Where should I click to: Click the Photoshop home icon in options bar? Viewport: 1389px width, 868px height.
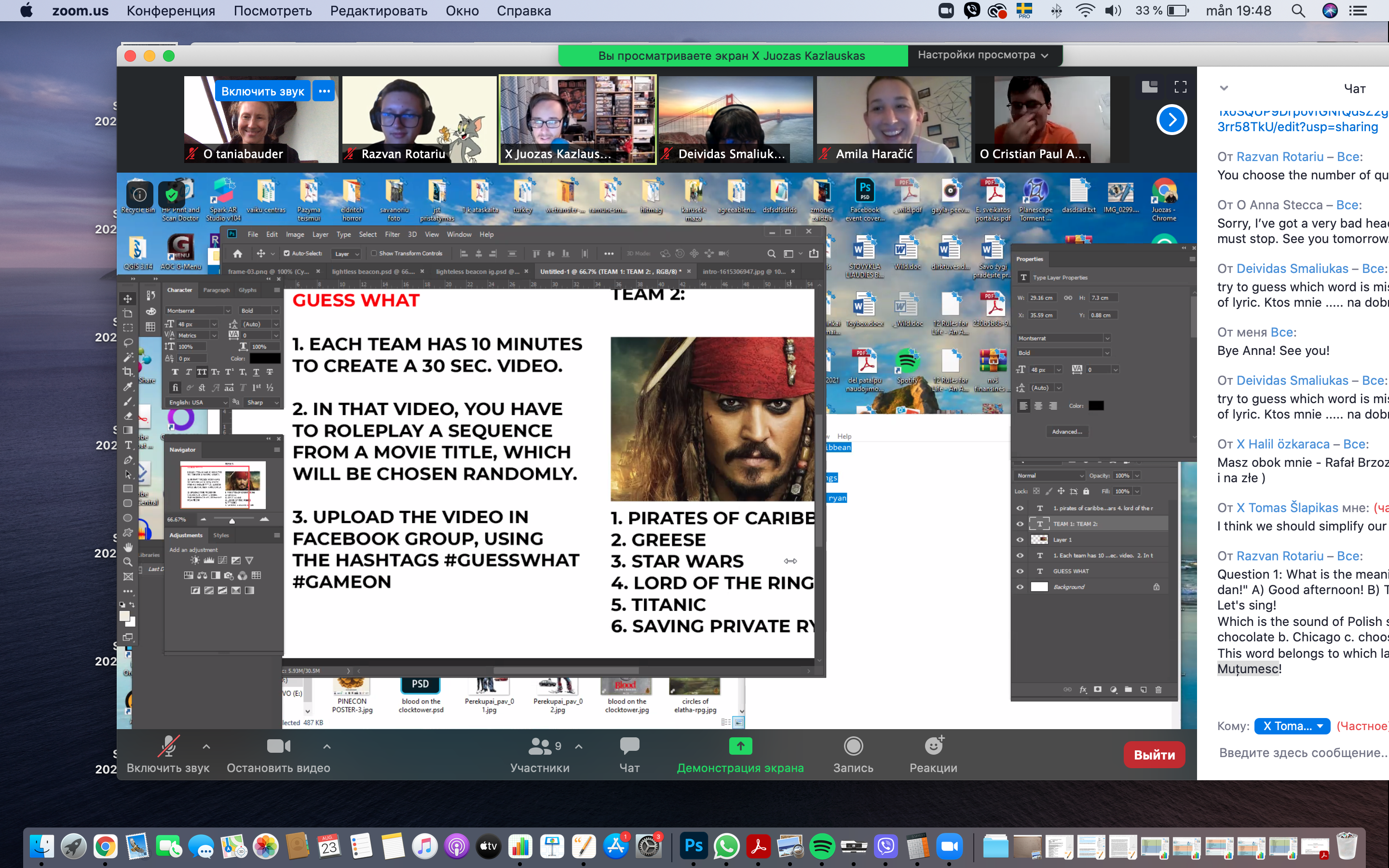click(x=238, y=253)
